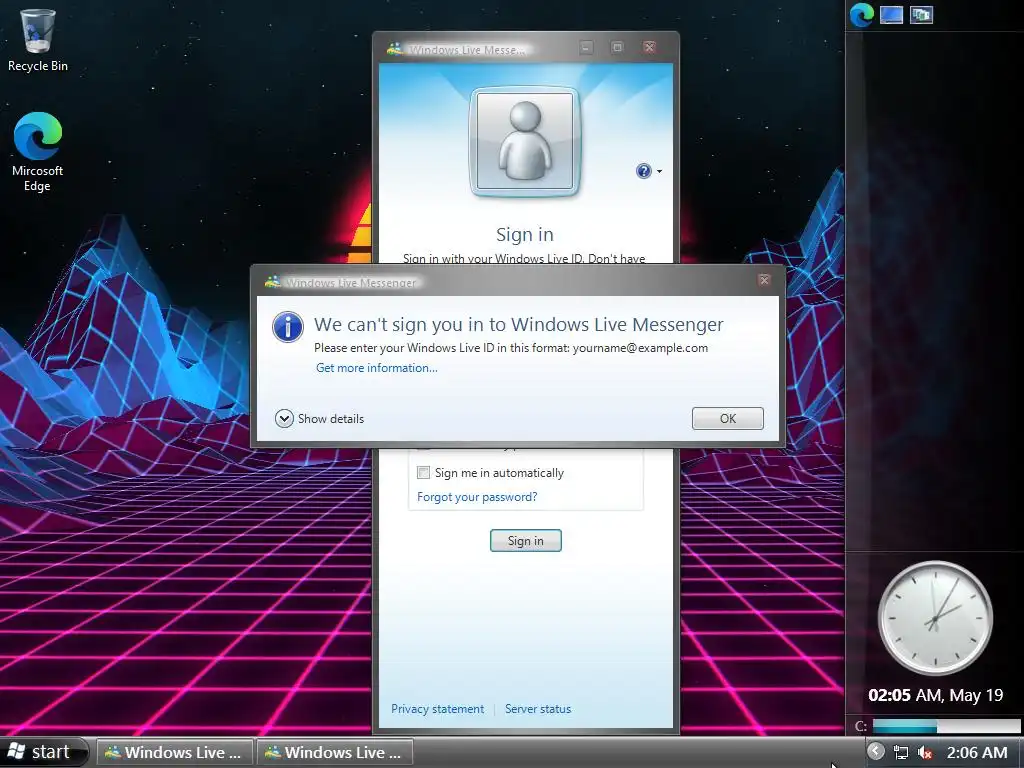The height and width of the screenshot is (768, 1024).
Task: Expand Show details in the dialog
Action: click(319, 419)
